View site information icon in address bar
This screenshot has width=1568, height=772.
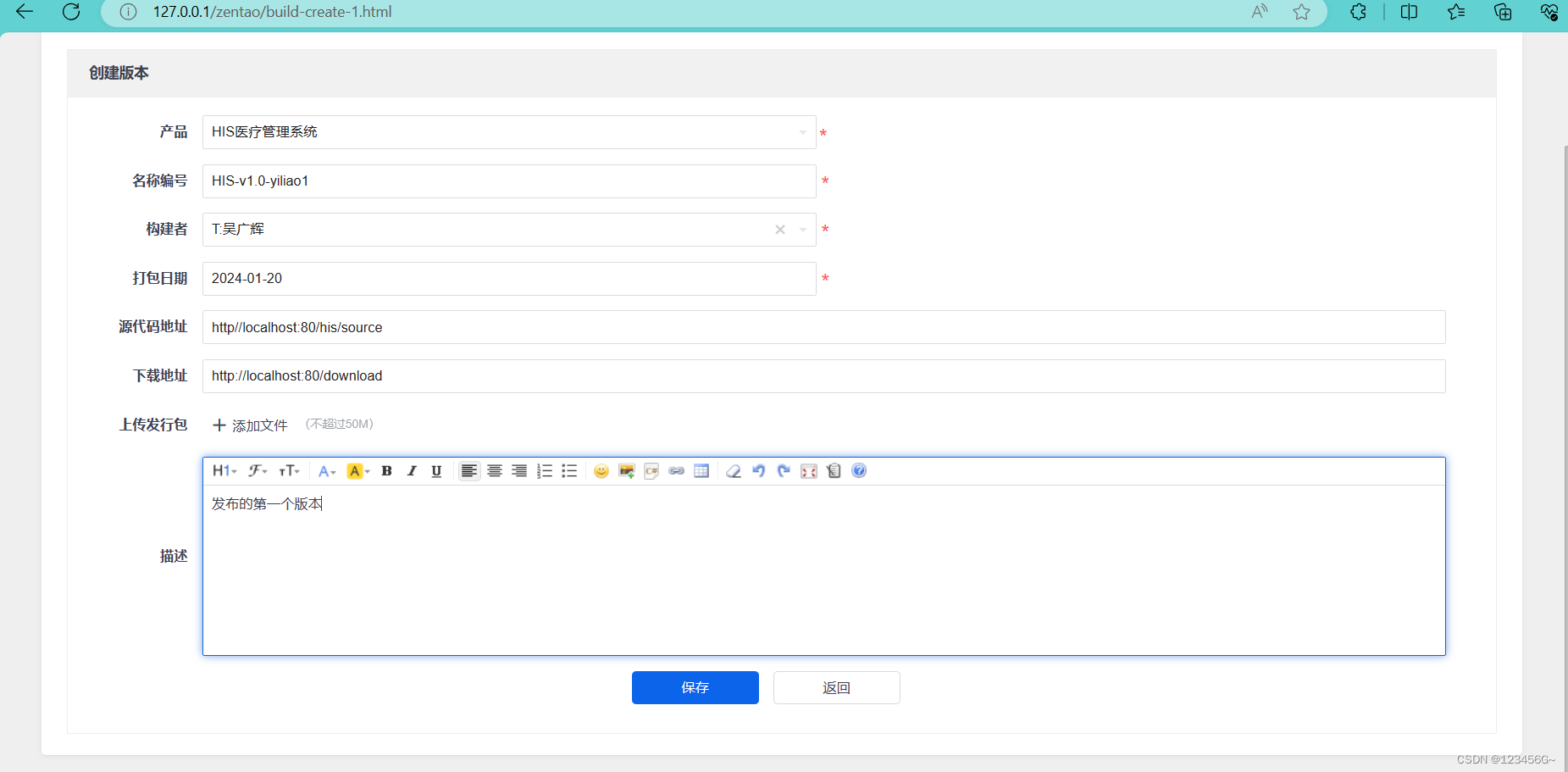[128, 12]
